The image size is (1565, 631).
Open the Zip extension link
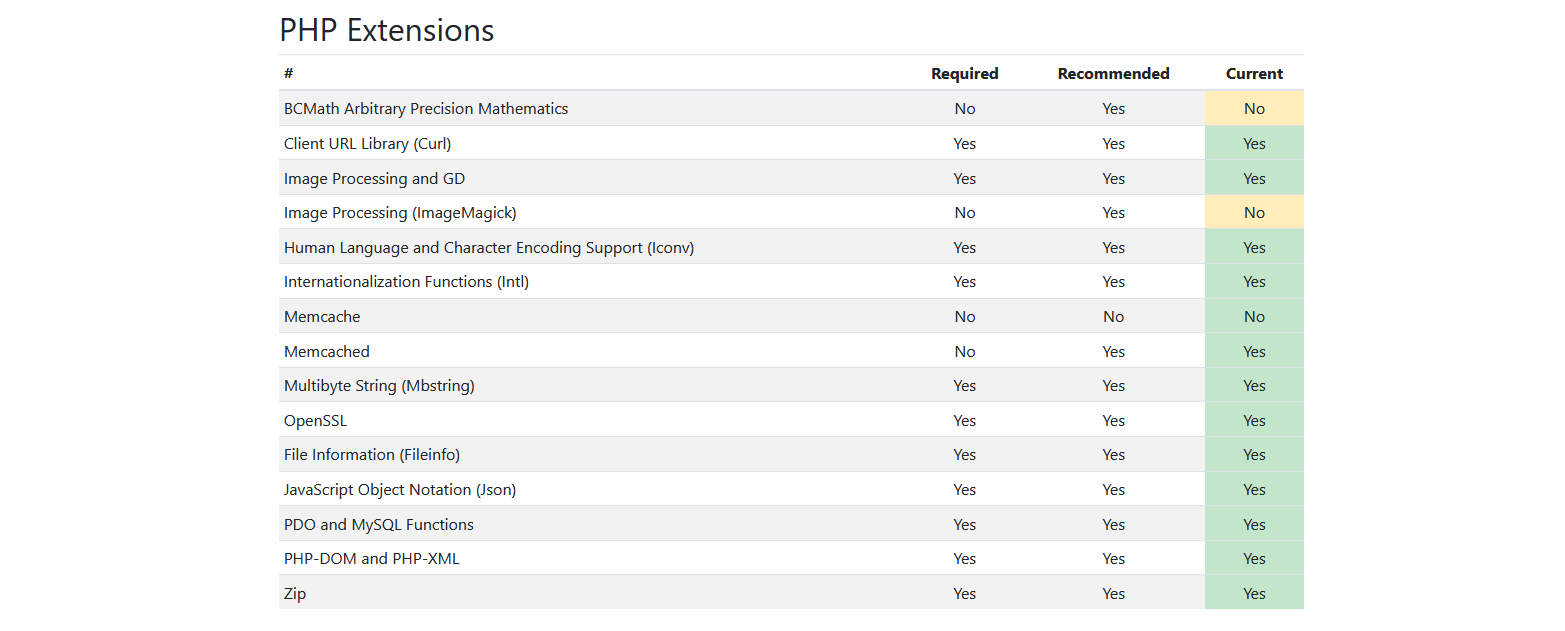[294, 593]
